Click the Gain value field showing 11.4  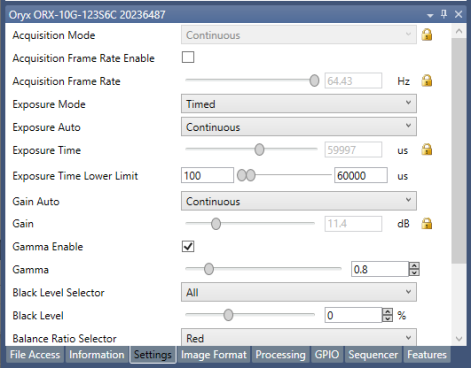[x=353, y=224]
